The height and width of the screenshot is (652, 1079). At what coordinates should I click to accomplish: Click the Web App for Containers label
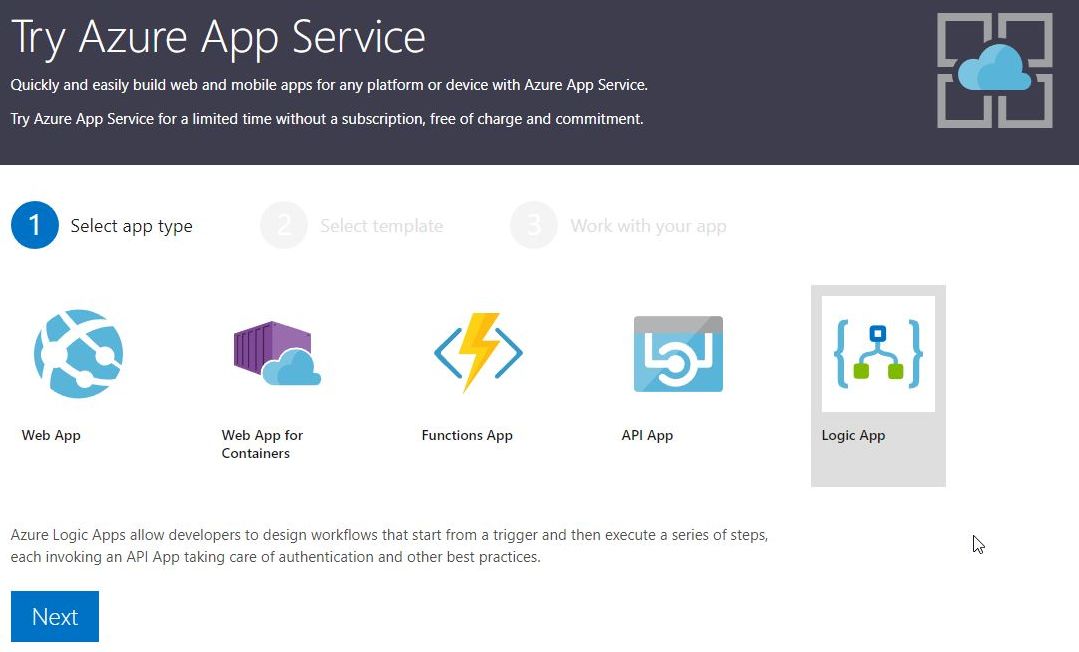(262, 444)
